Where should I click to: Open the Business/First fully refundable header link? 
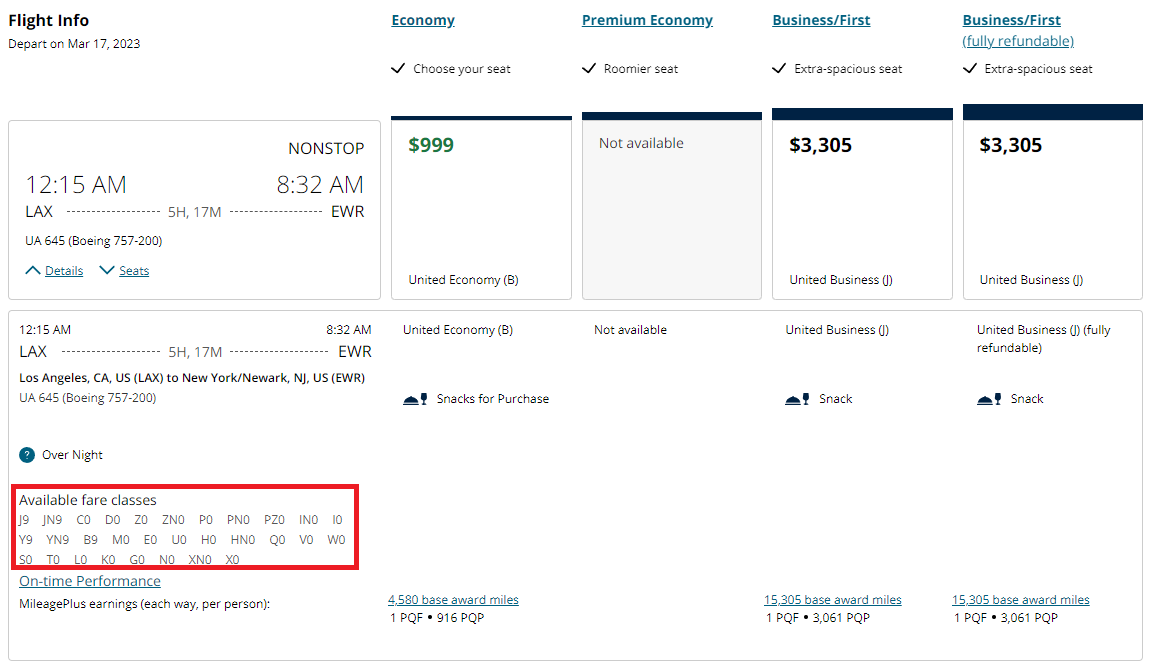tap(1017, 41)
